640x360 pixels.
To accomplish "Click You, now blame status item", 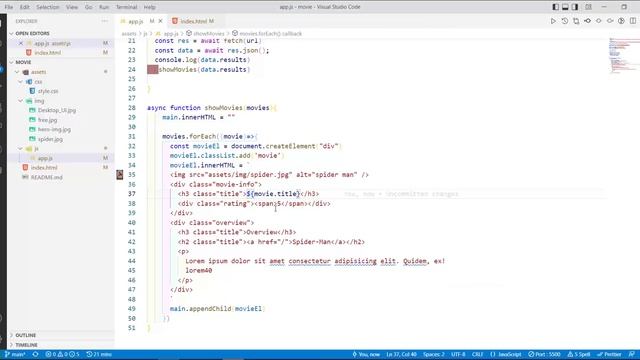I will pos(366,354).
